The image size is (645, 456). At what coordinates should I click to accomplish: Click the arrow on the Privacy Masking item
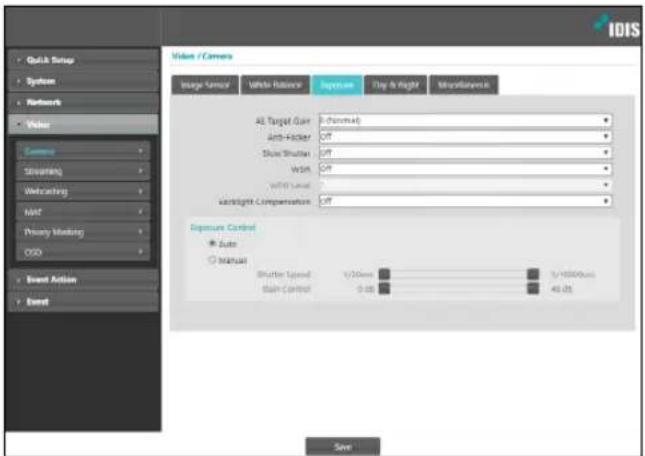(x=140, y=232)
